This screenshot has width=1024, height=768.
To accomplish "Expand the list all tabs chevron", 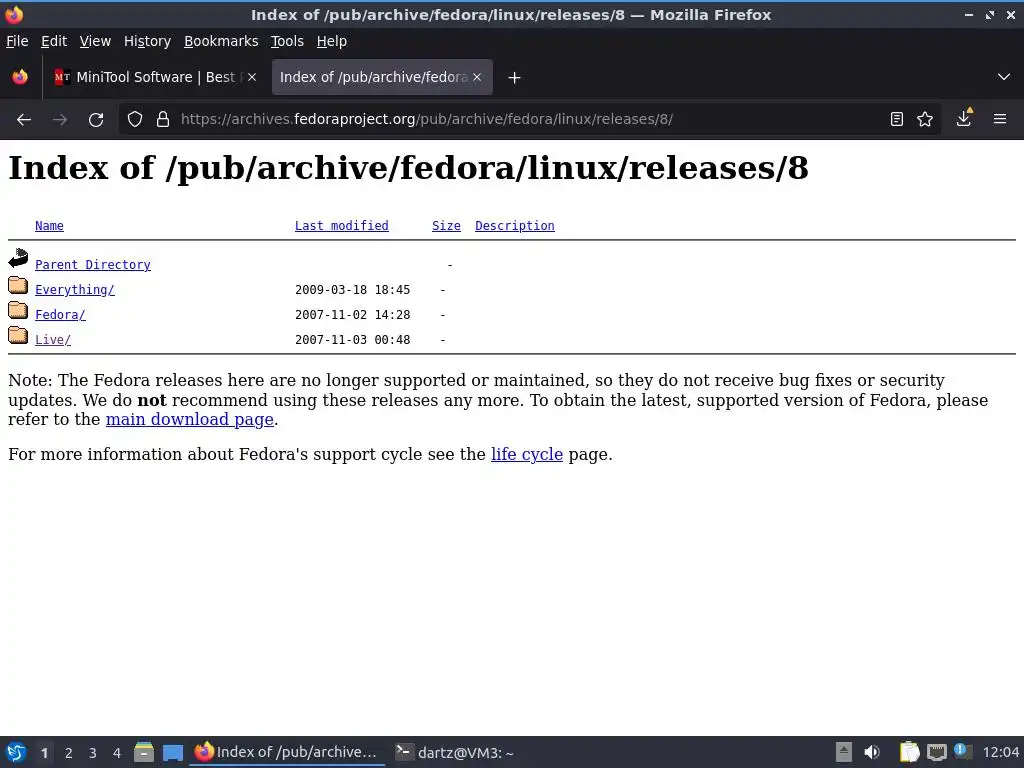I will click(x=1004, y=77).
